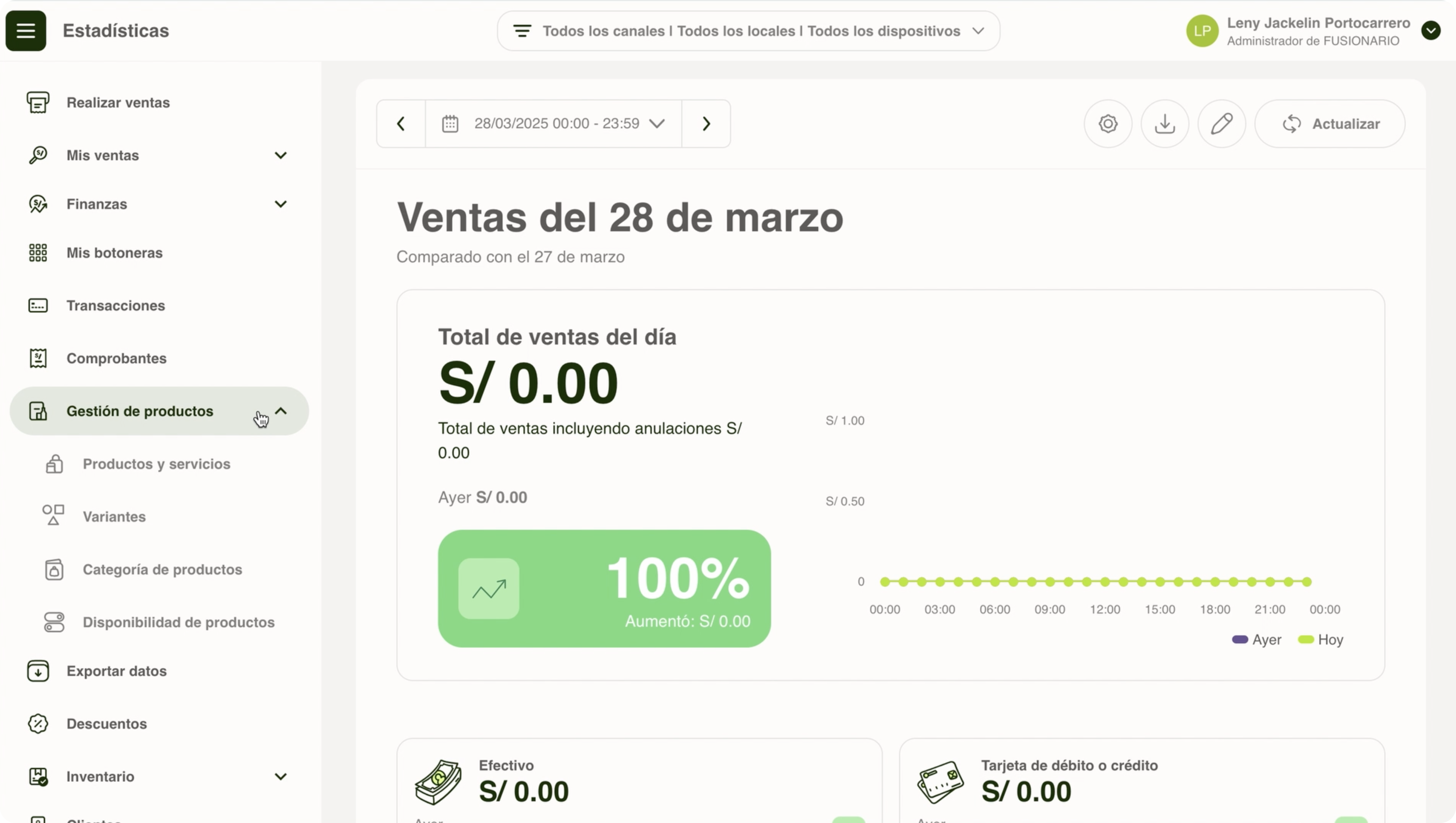Screen dimensions: 1456x823
Task: Toggle the Ayer legend series
Action: (1257, 640)
